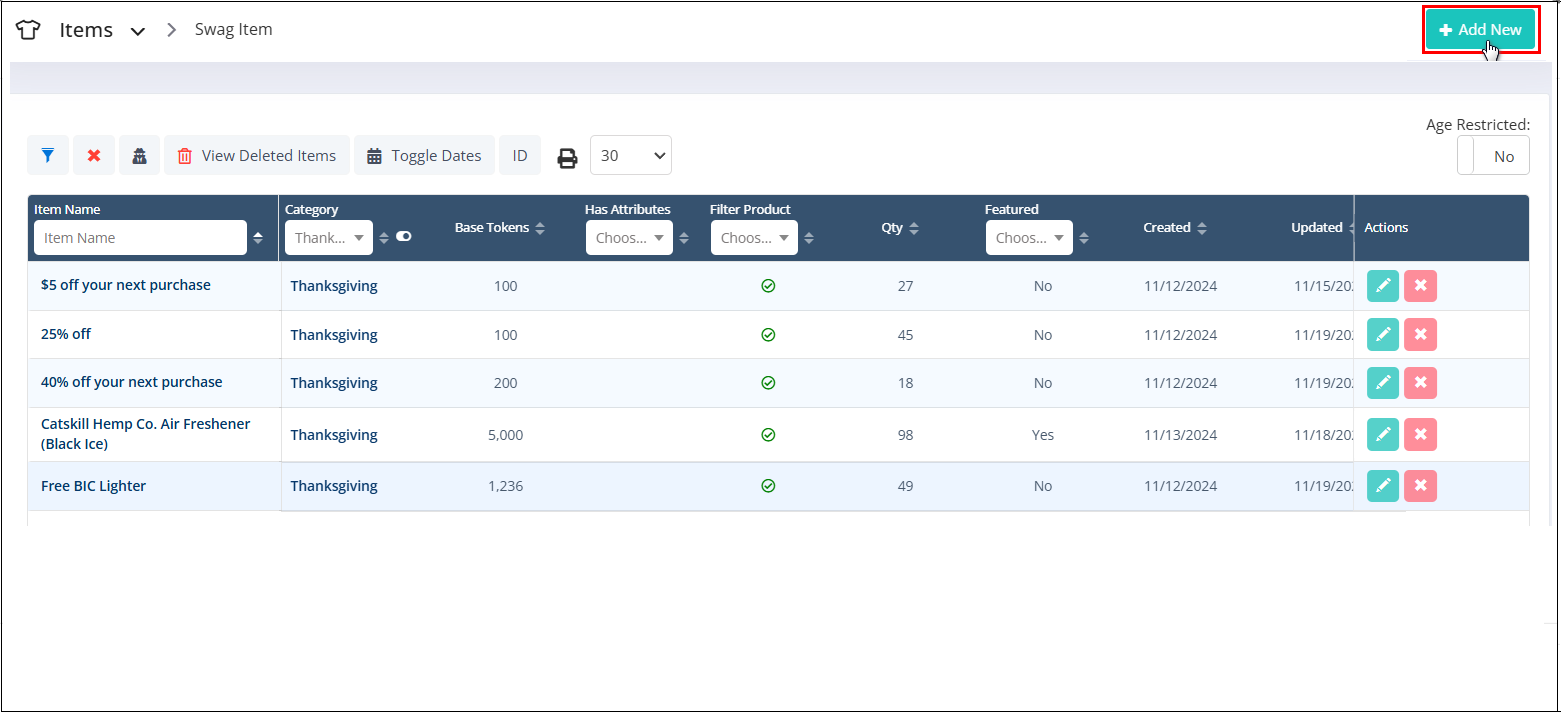Edit the Free BIC Lighter item
1561x717 pixels.
pos(1383,486)
